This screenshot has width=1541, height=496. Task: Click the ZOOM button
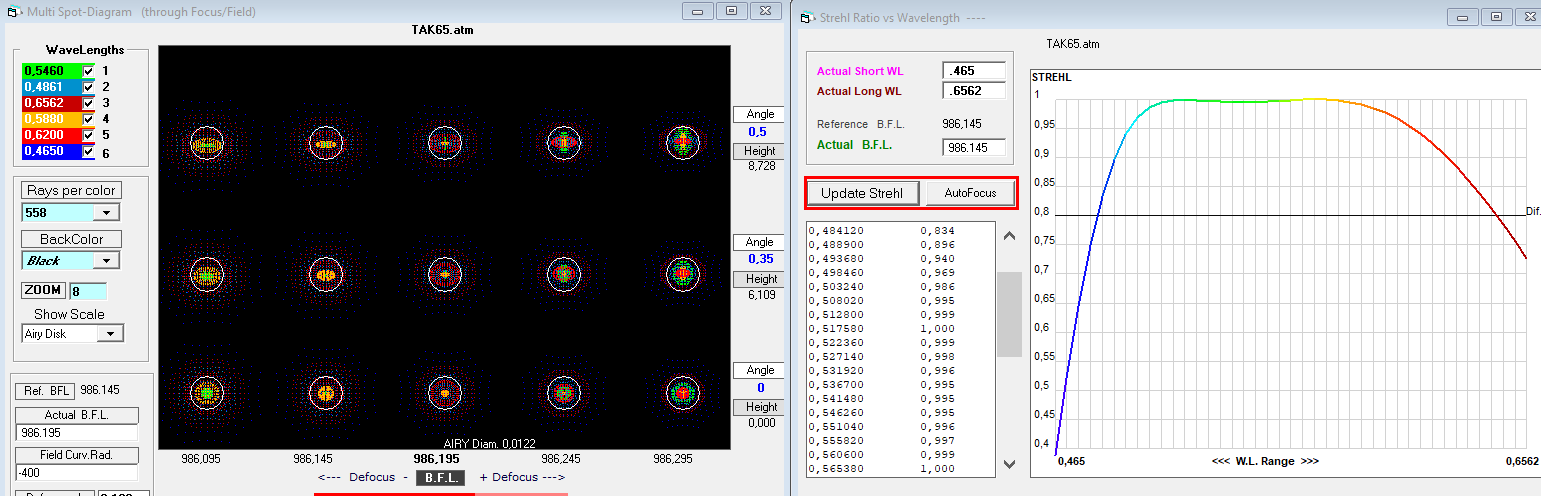pyautogui.click(x=43, y=290)
